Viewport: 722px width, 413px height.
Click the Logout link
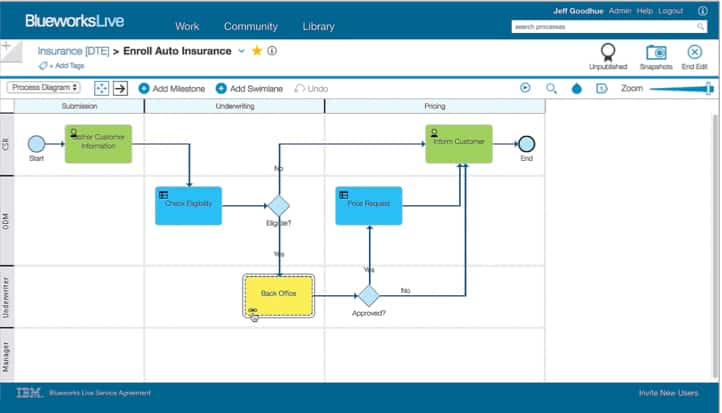tap(670, 11)
